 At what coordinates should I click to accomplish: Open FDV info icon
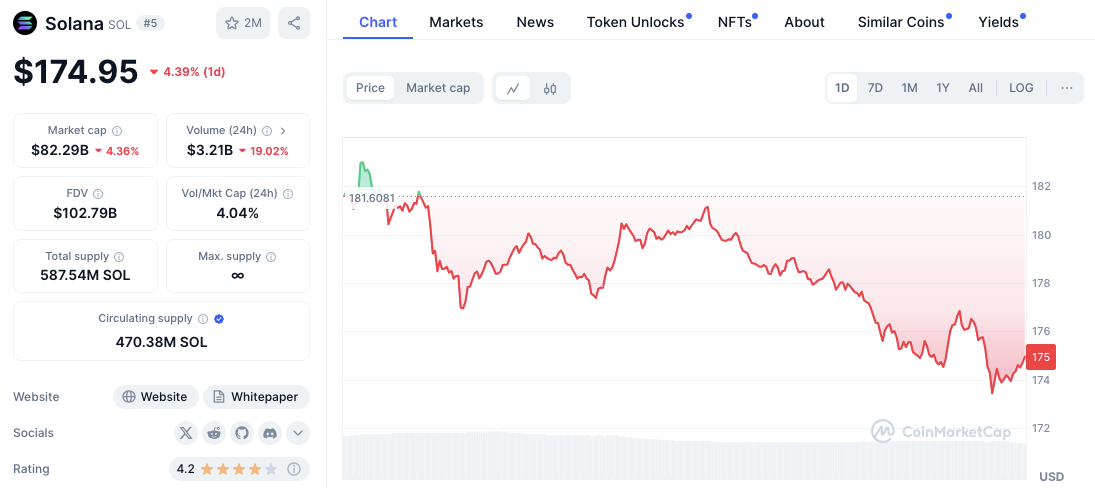point(98,193)
